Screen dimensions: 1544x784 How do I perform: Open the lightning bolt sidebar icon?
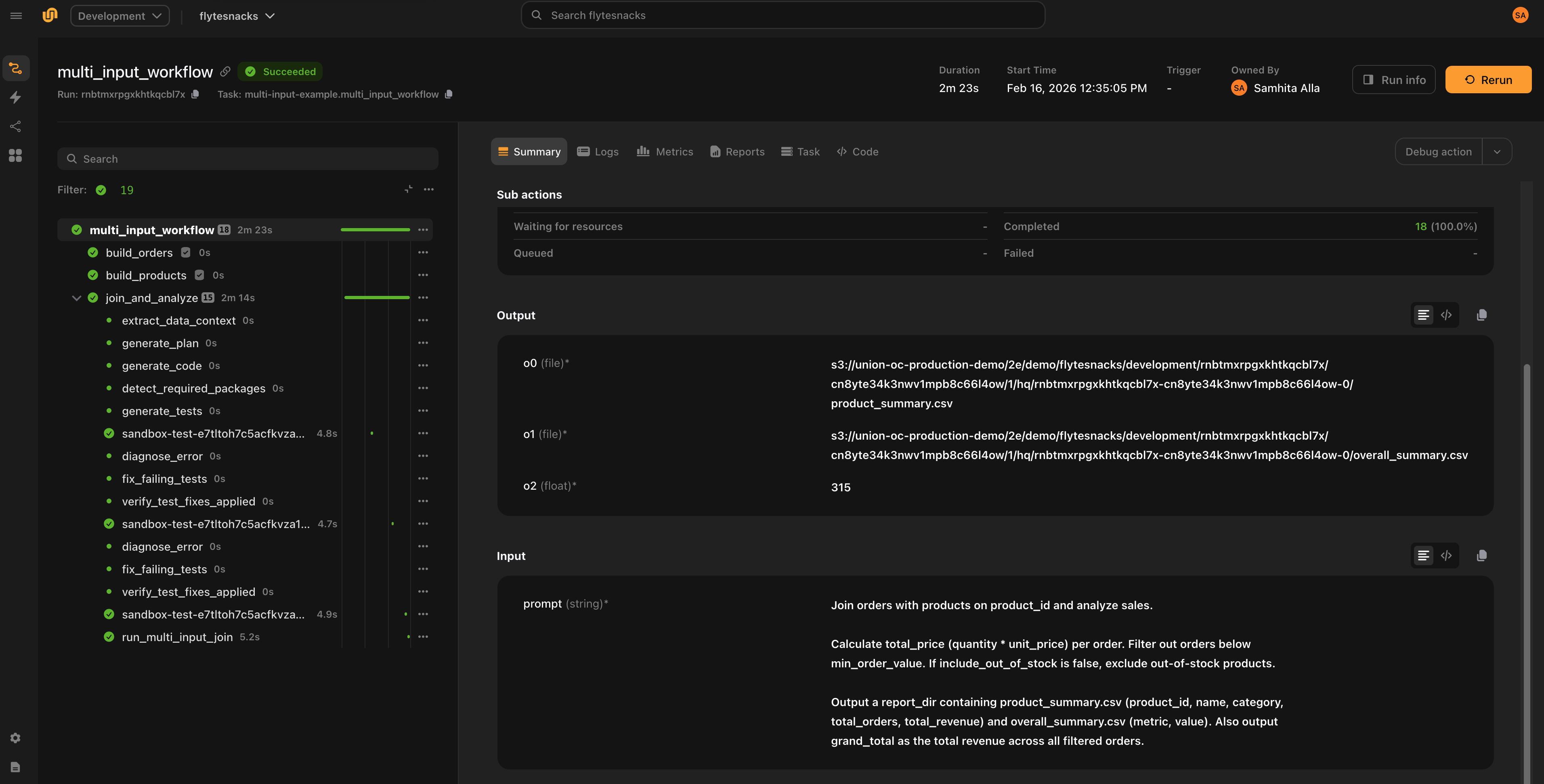pos(16,97)
